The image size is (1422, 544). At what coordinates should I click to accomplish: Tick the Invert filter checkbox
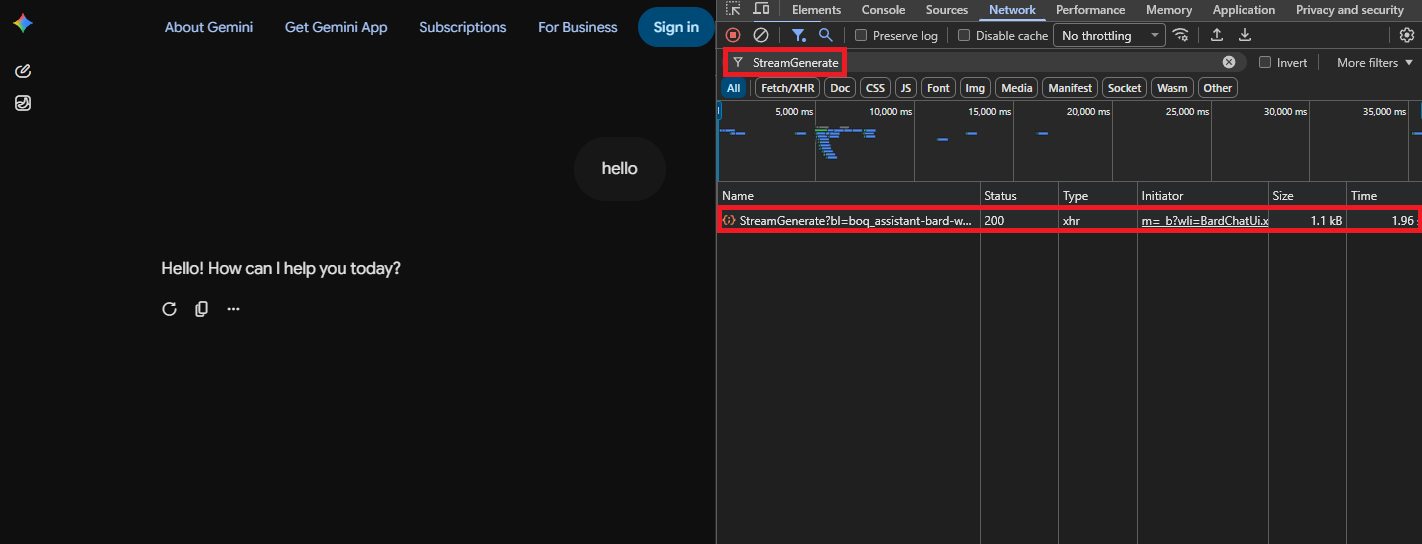coord(1265,62)
